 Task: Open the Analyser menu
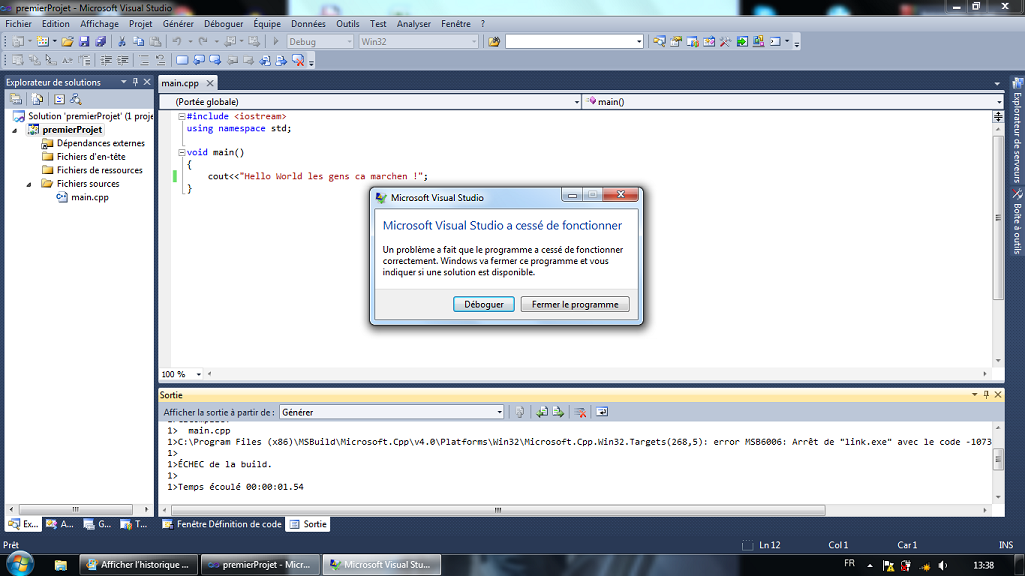click(x=414, y=24)
